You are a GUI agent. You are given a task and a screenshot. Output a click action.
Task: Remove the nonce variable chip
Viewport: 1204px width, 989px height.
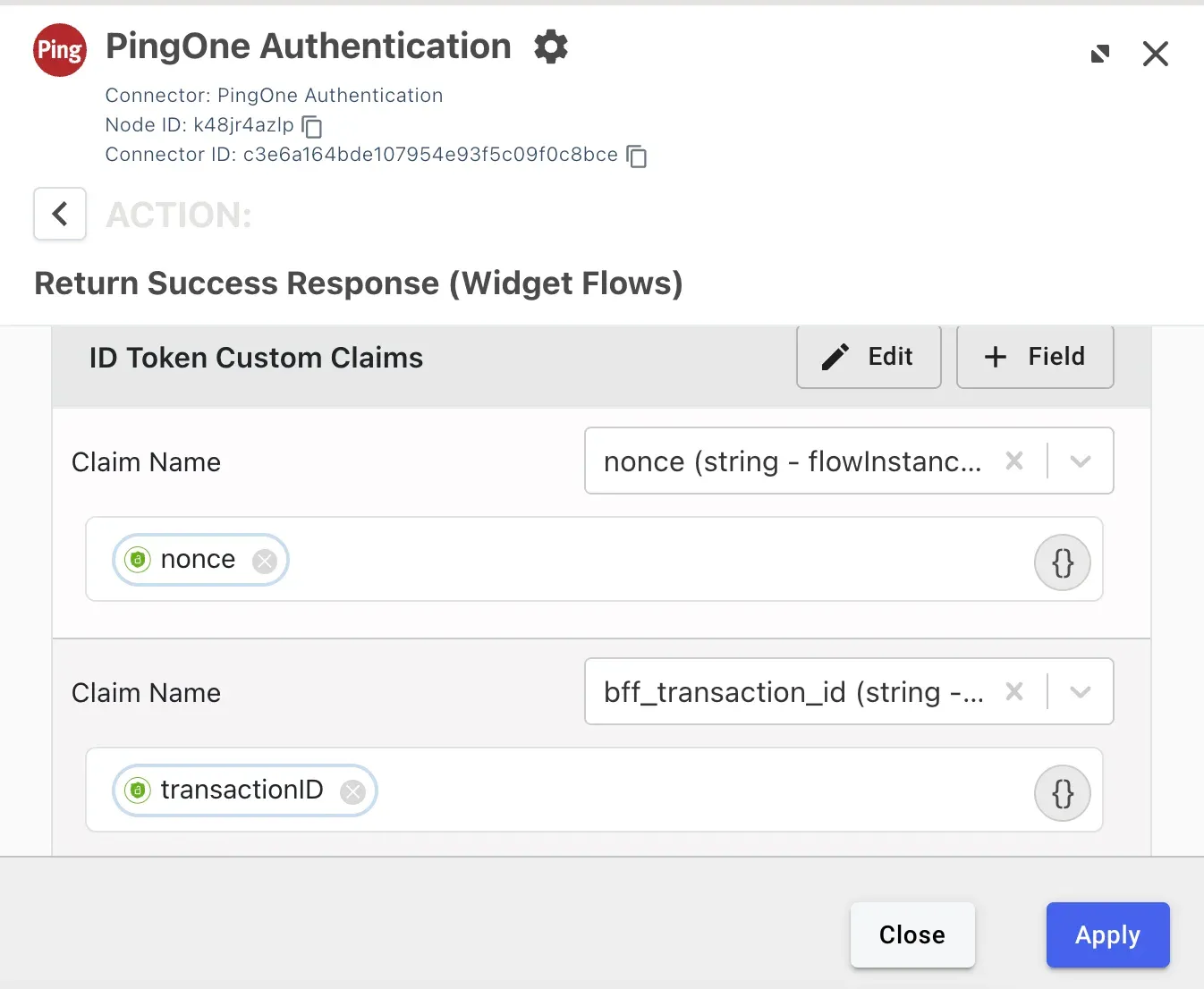pos(265,561)
